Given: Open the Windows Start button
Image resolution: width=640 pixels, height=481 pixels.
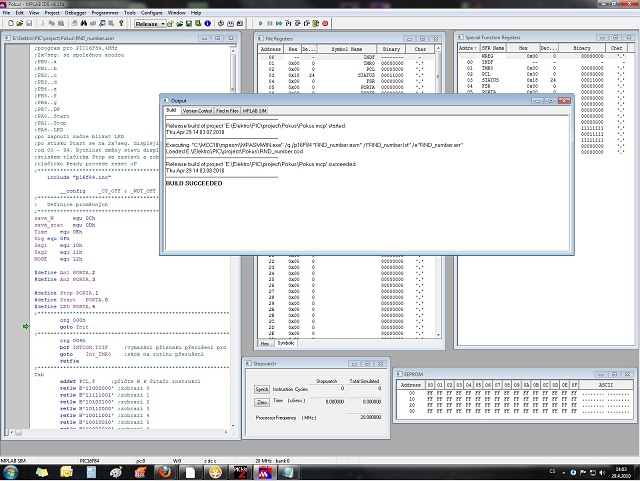Looking at the screenshot, I should point(11,472).
